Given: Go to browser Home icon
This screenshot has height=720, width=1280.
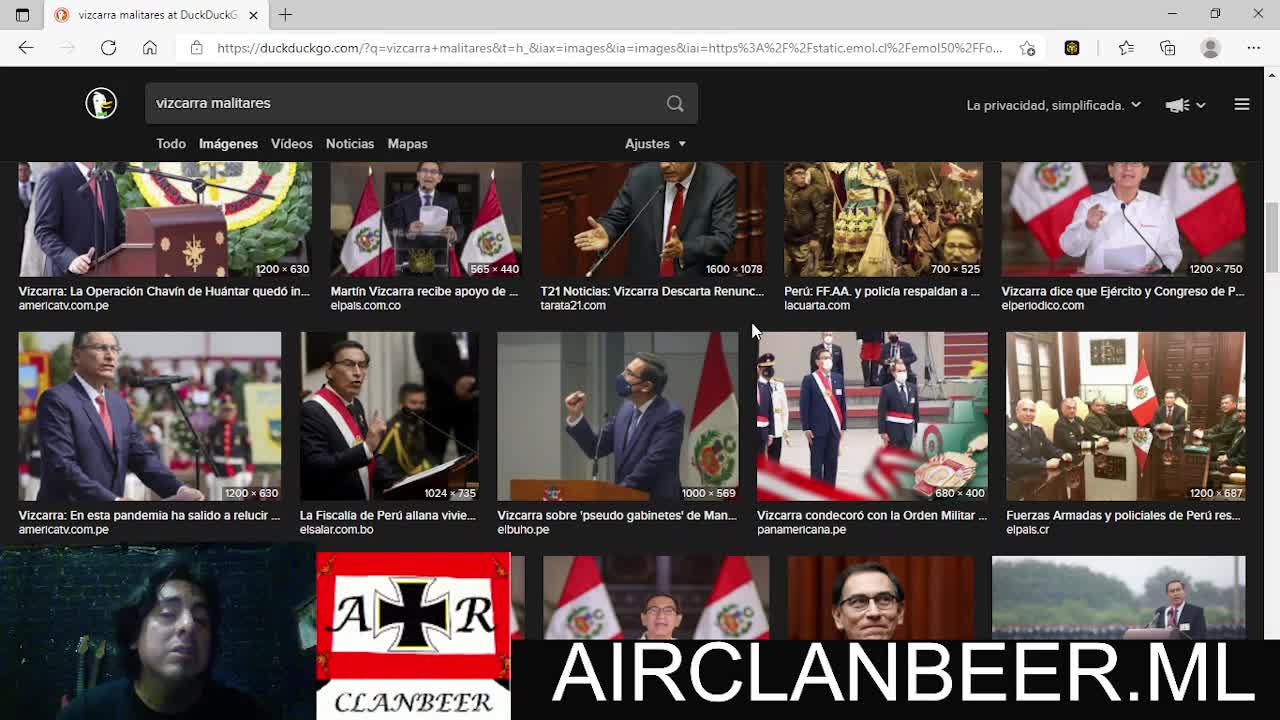Looking at the screenshot, I should (150, 48).
